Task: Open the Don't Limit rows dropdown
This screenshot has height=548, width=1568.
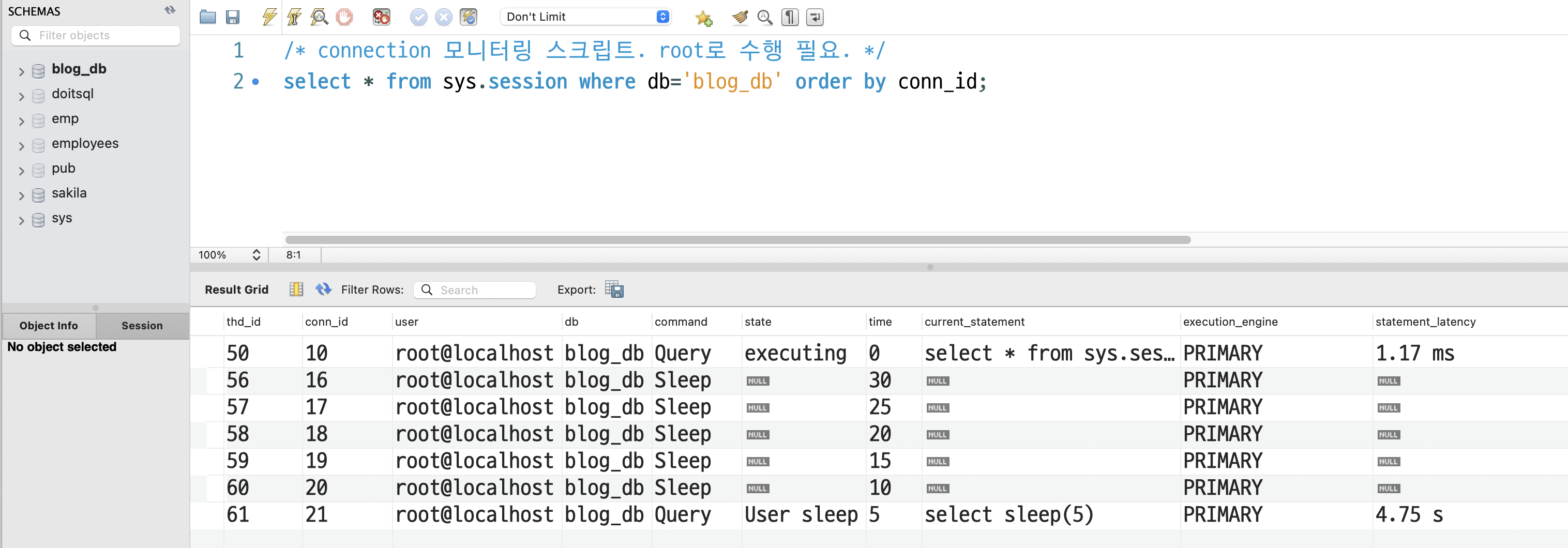Action: tap(585, 17)
